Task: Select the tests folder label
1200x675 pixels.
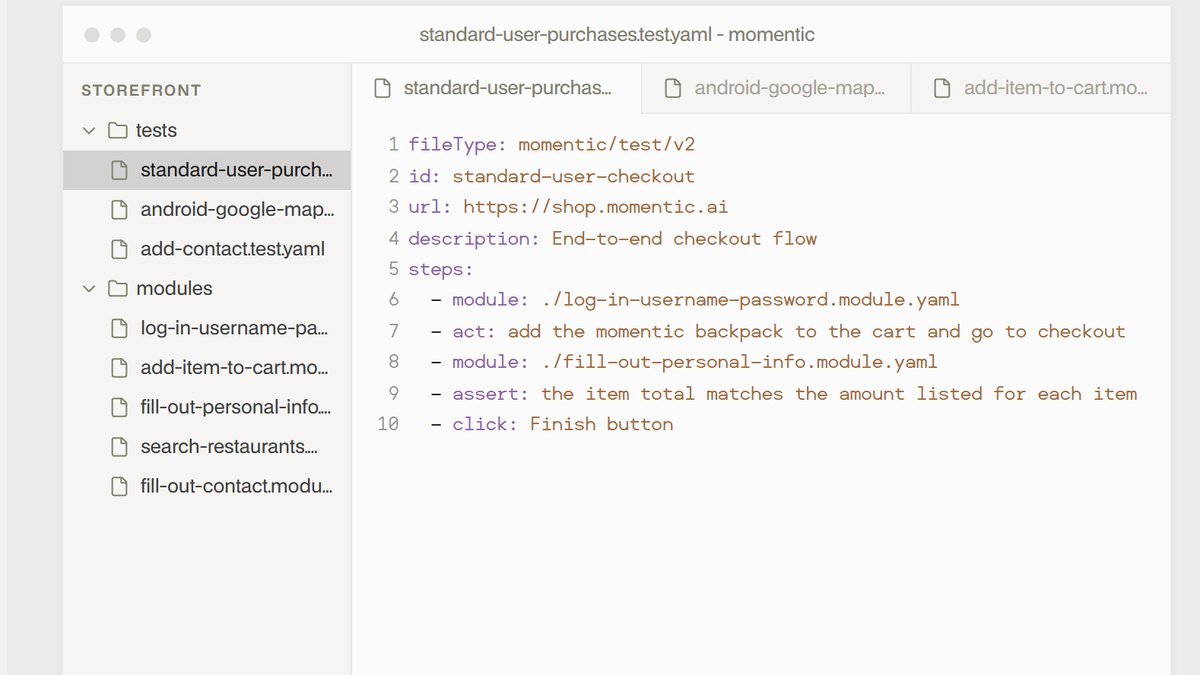Action: [x=157, y=130]
